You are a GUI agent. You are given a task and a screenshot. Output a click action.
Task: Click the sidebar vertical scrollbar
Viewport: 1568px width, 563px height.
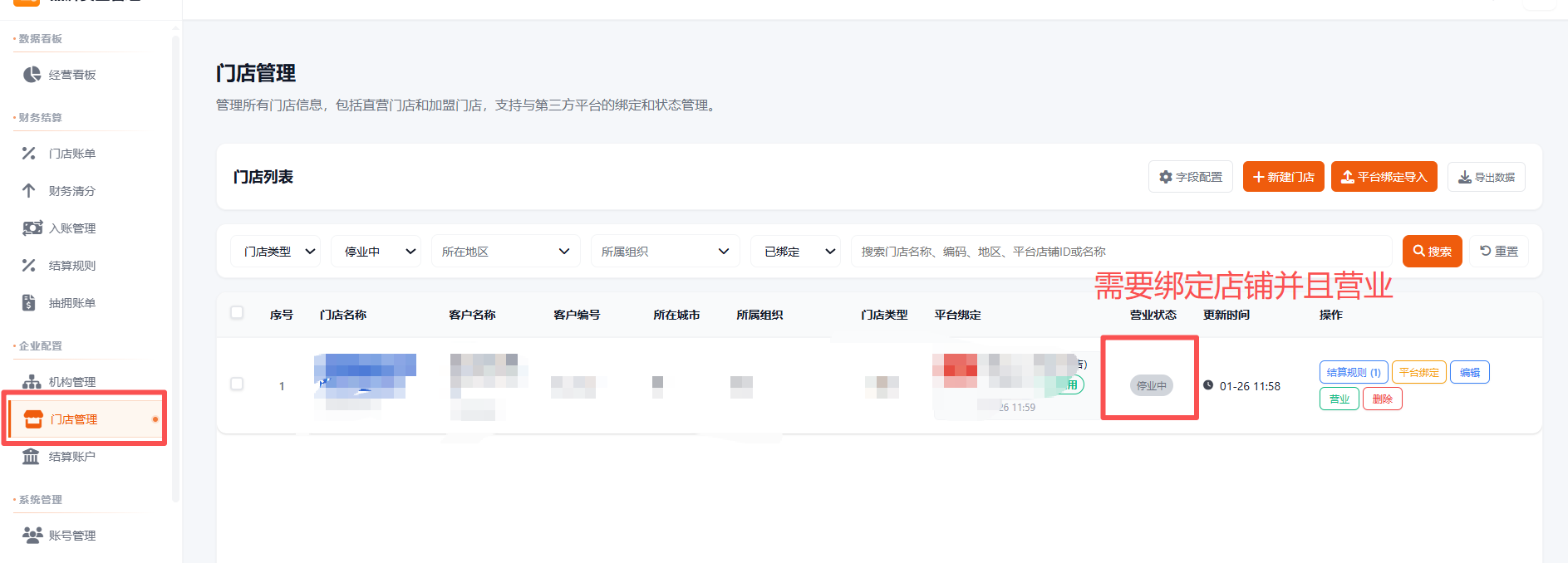175,267
